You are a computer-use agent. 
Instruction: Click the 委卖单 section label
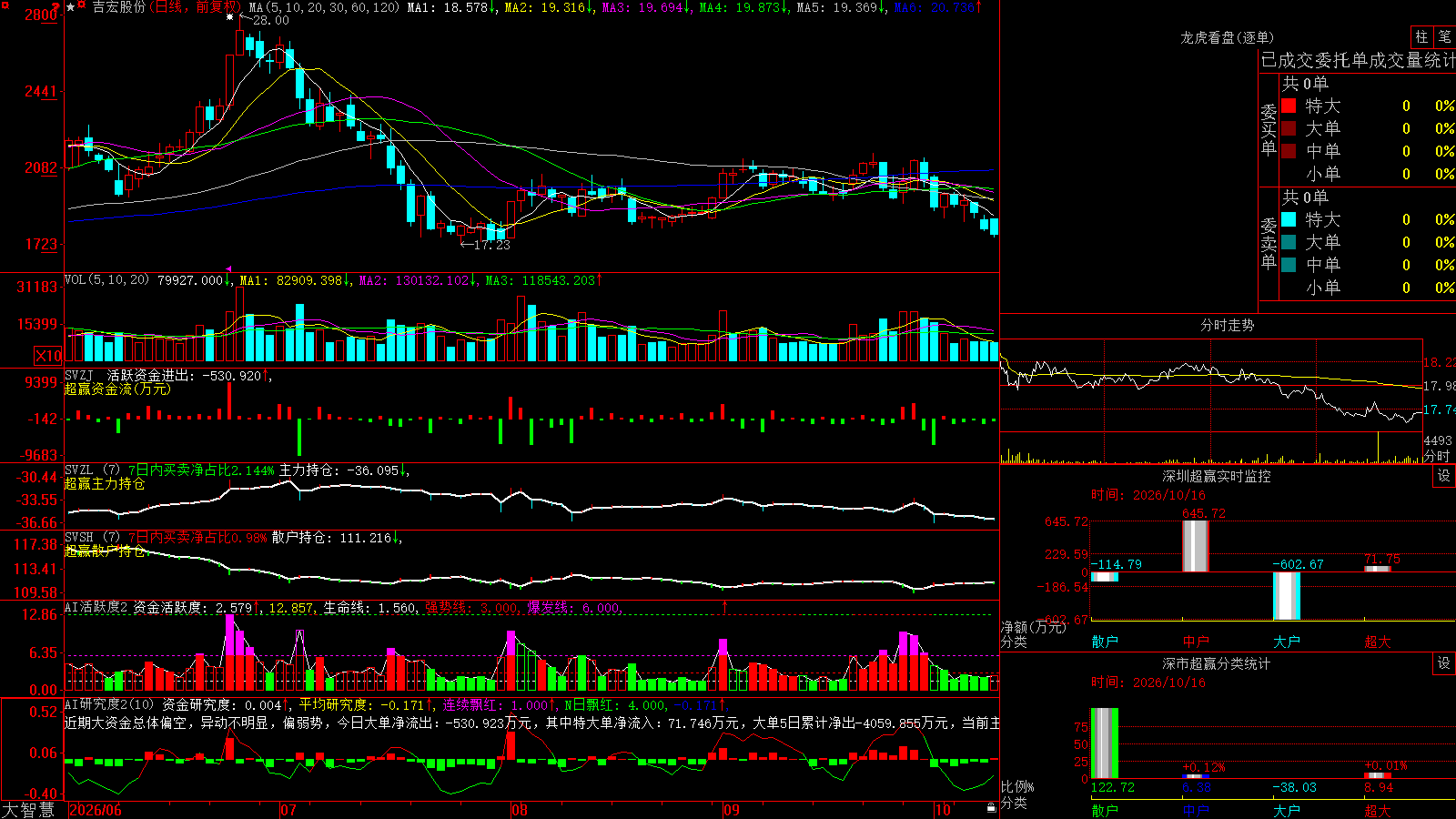click(x=1269, y=243)
